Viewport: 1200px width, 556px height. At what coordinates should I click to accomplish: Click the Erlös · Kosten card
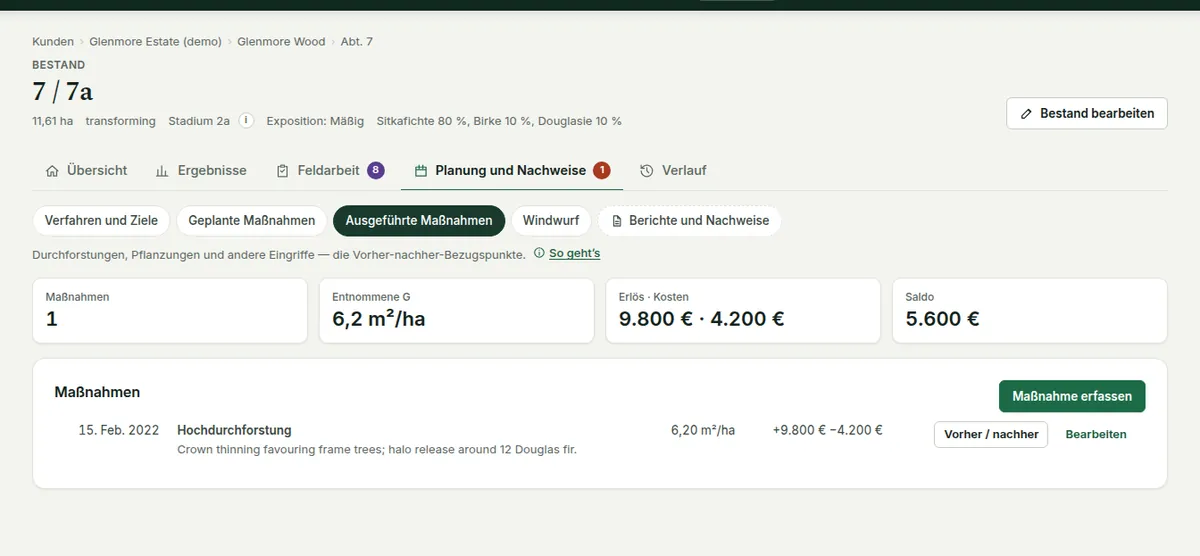[x=743, y=311]
